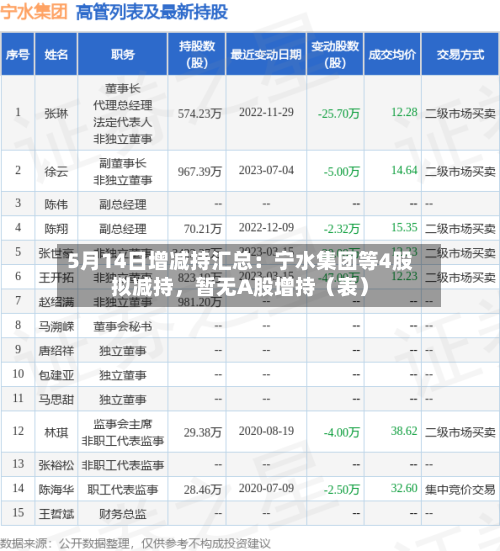The width and height of the screenshot is (500, 551).
Task: Click the holding value 967.39万
Action: tap(200, 171)
